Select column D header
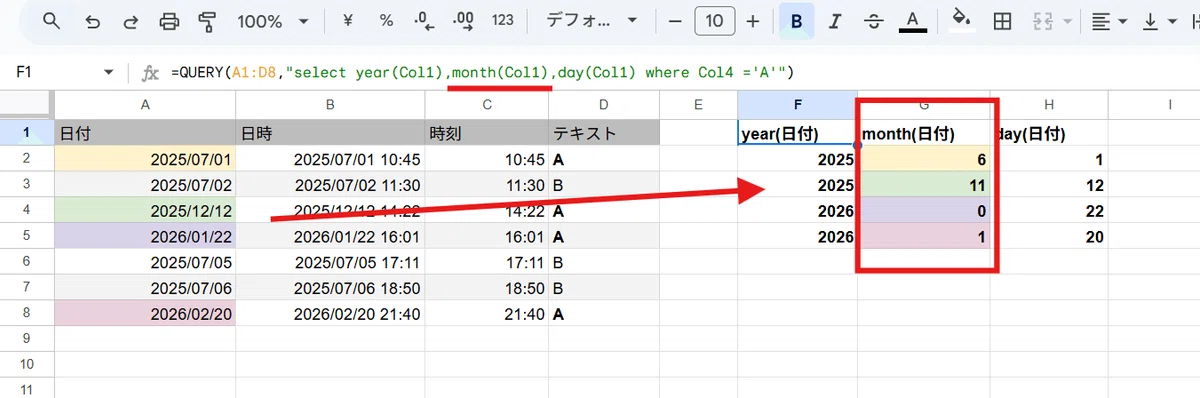The image size is (1200, 398). click(x=603, y=104)
